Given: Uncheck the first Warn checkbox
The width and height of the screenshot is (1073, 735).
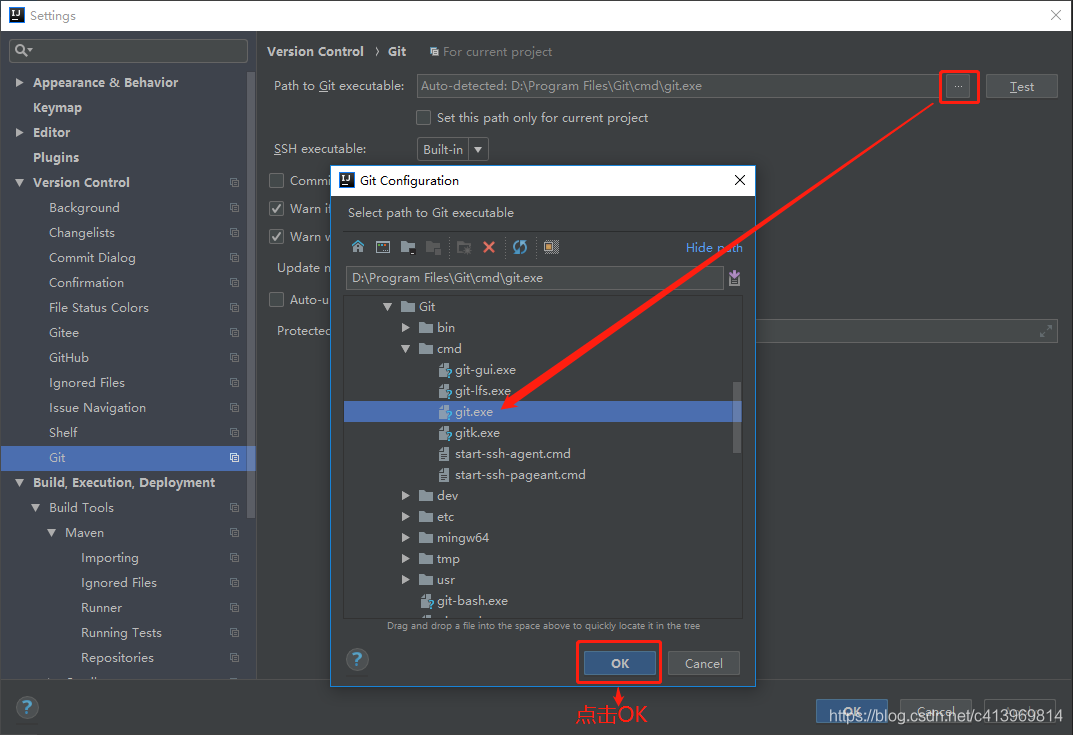Looking at the screenshot, I should [276, 209].
